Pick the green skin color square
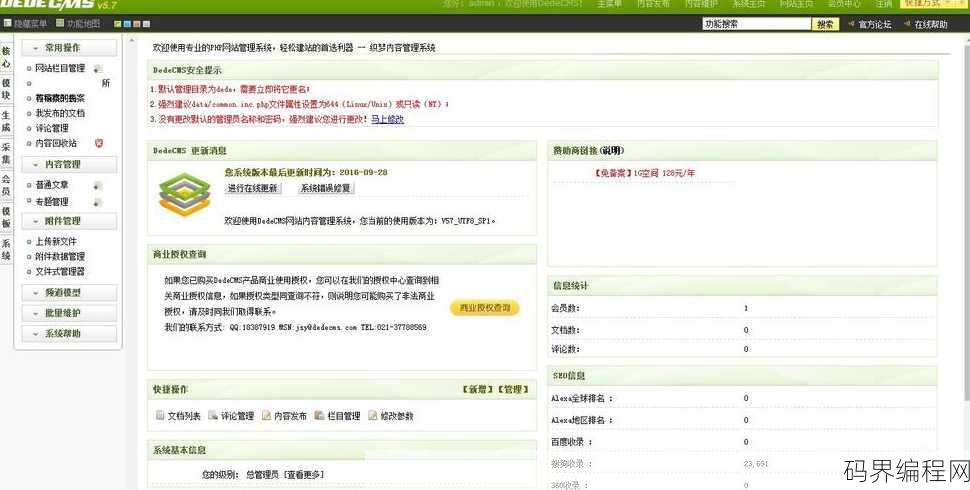Screen dimensions: 970x490 (118, 24)
